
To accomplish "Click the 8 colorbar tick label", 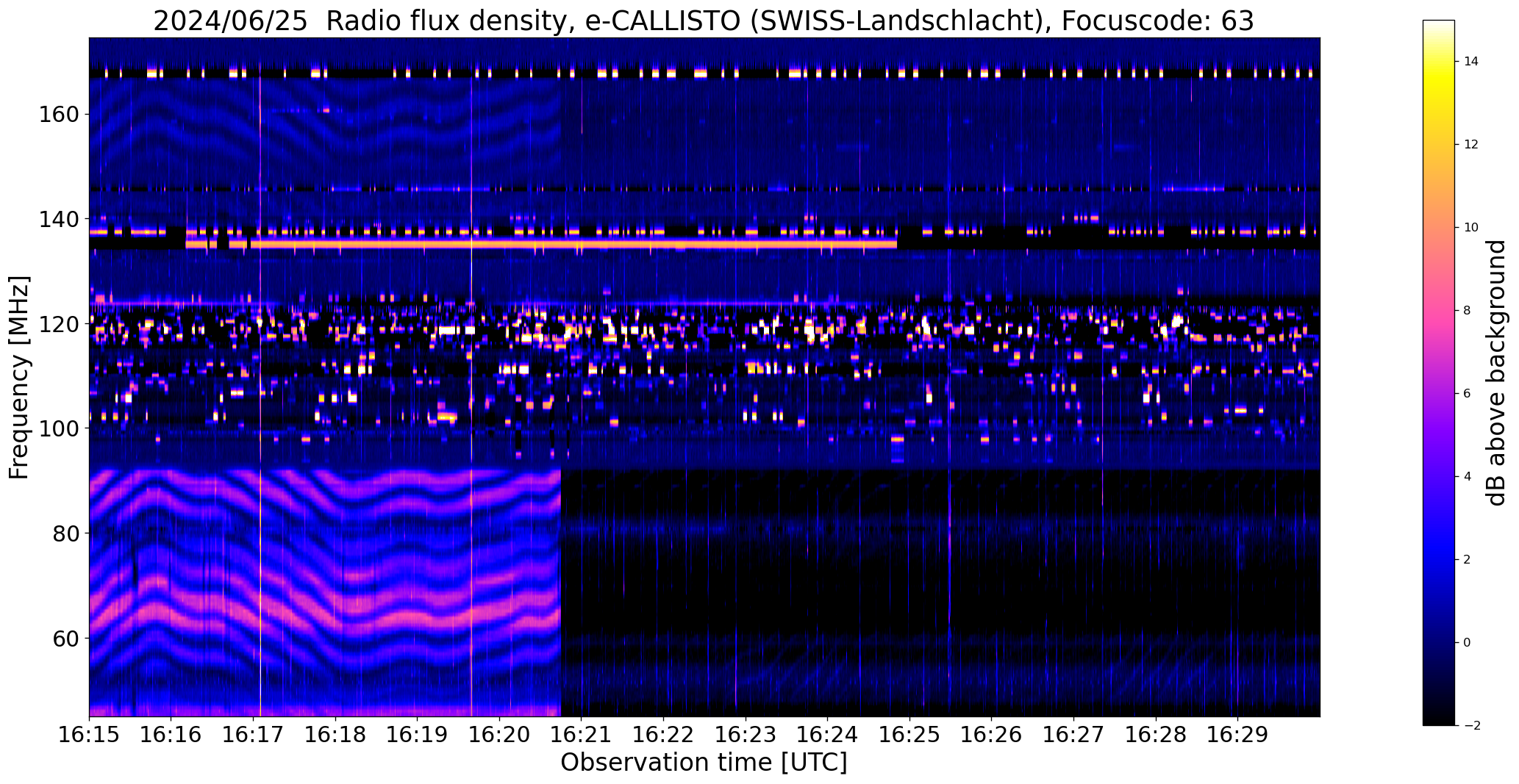I will (1467, 311).
